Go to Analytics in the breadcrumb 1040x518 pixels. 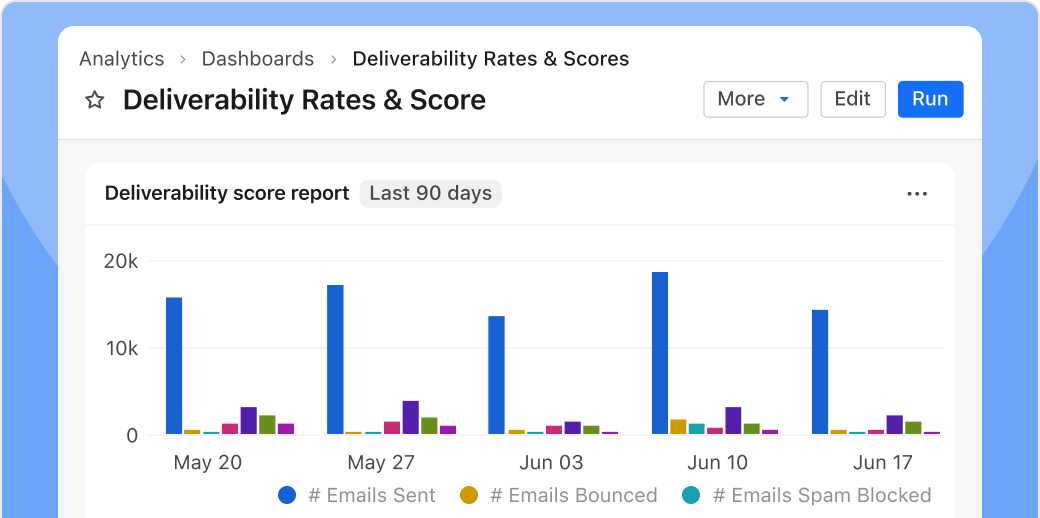(121, 59)
